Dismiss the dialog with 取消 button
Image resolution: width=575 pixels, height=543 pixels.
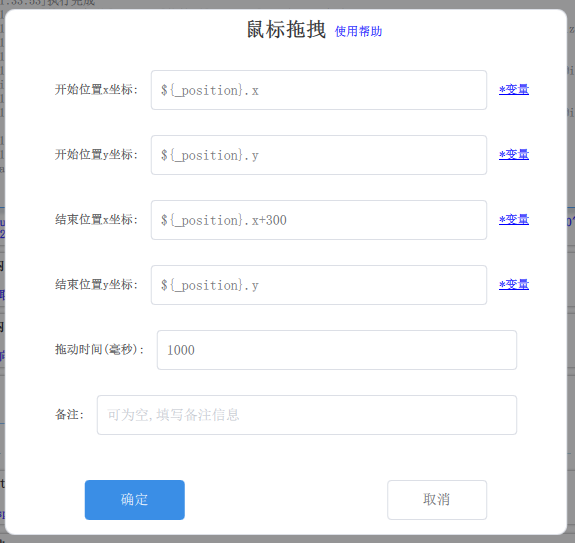(x=437, y=500)
